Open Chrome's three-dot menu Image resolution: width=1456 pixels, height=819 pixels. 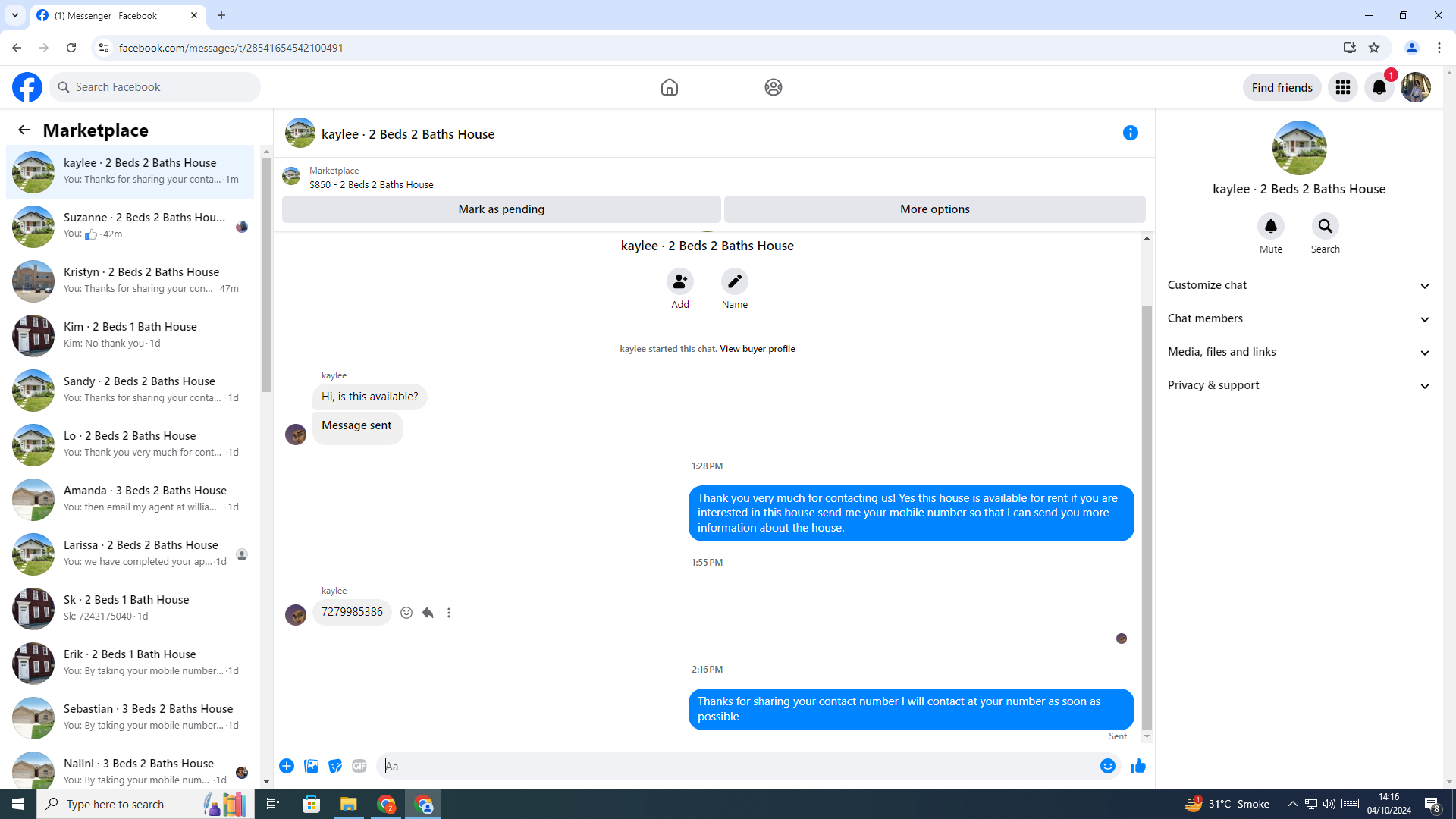click(1439, 48)
